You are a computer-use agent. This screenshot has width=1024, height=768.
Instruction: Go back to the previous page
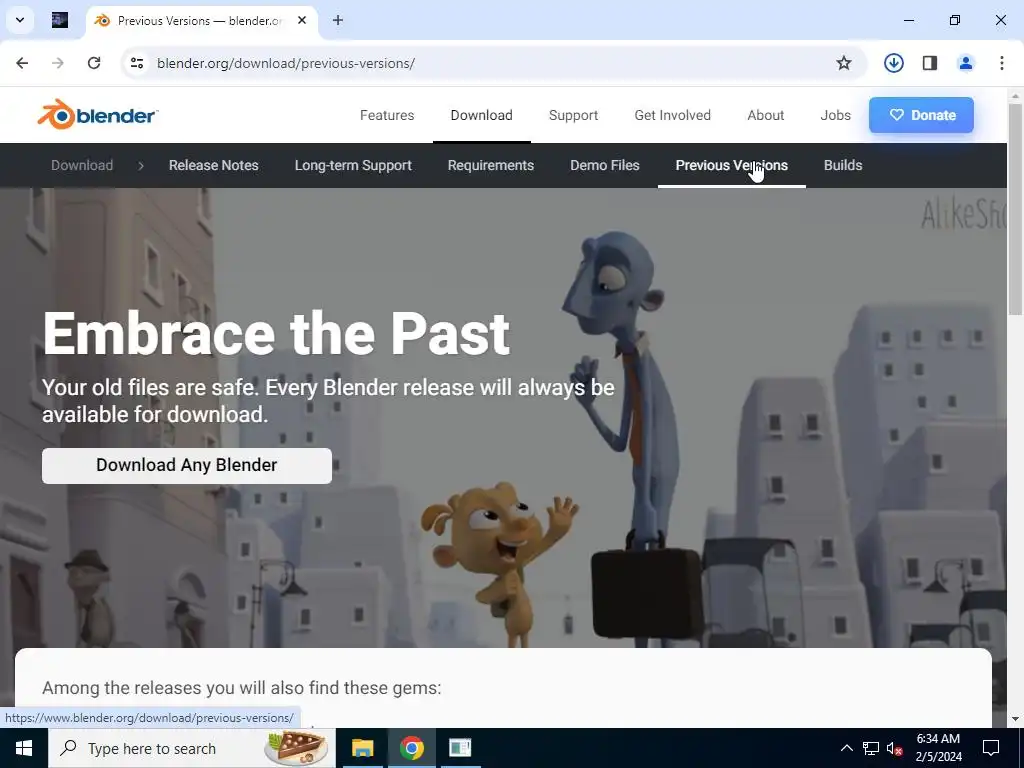pyautogui.click(x=22, y=63)
